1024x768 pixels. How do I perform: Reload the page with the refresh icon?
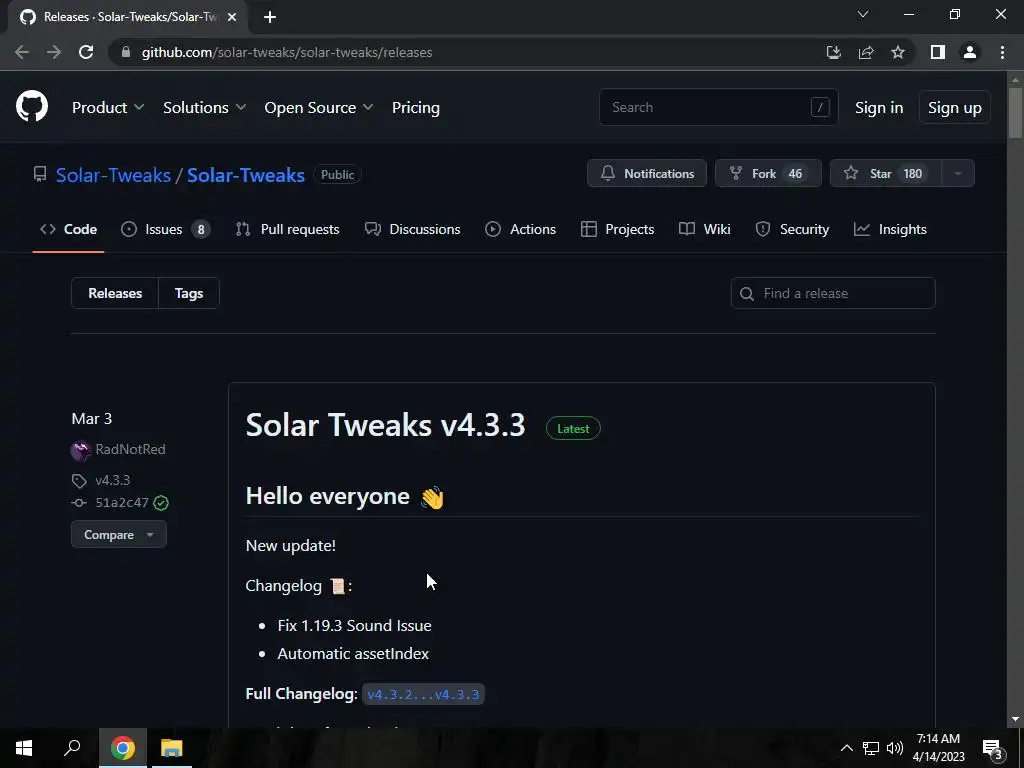coord(86,52)
